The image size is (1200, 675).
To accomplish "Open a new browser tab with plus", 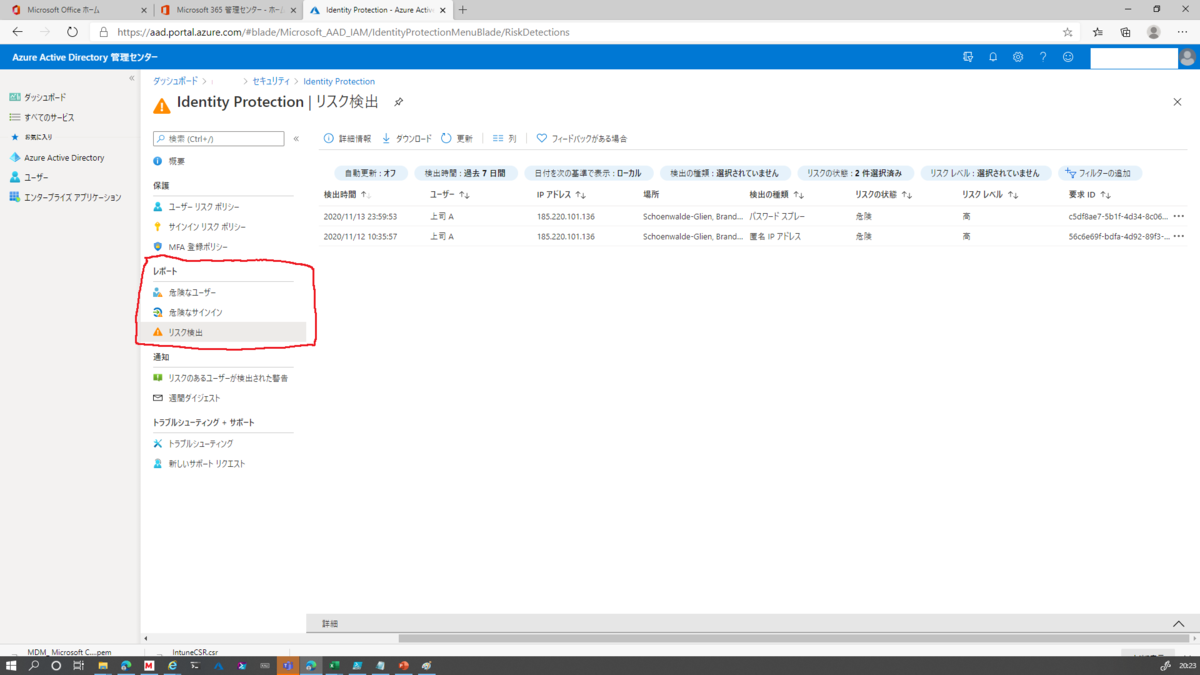I will [462, 10].
